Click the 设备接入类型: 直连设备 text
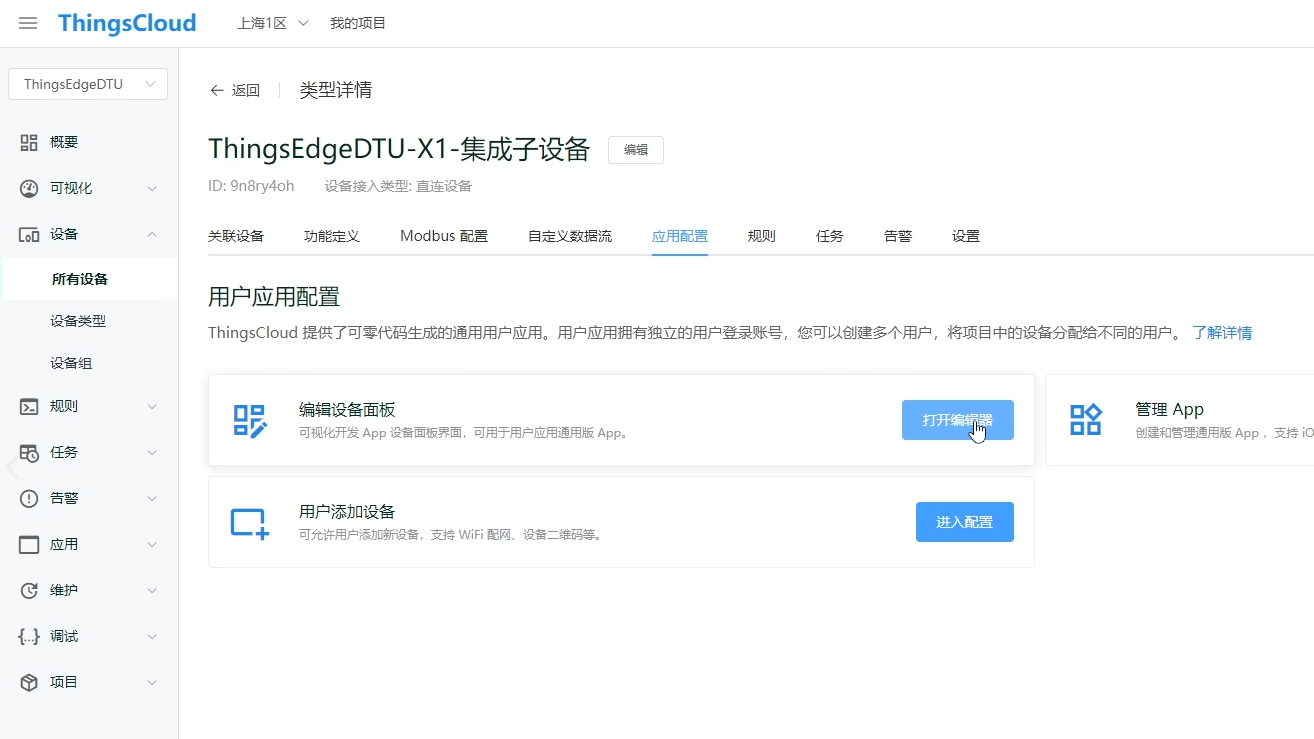 [398, 186]
